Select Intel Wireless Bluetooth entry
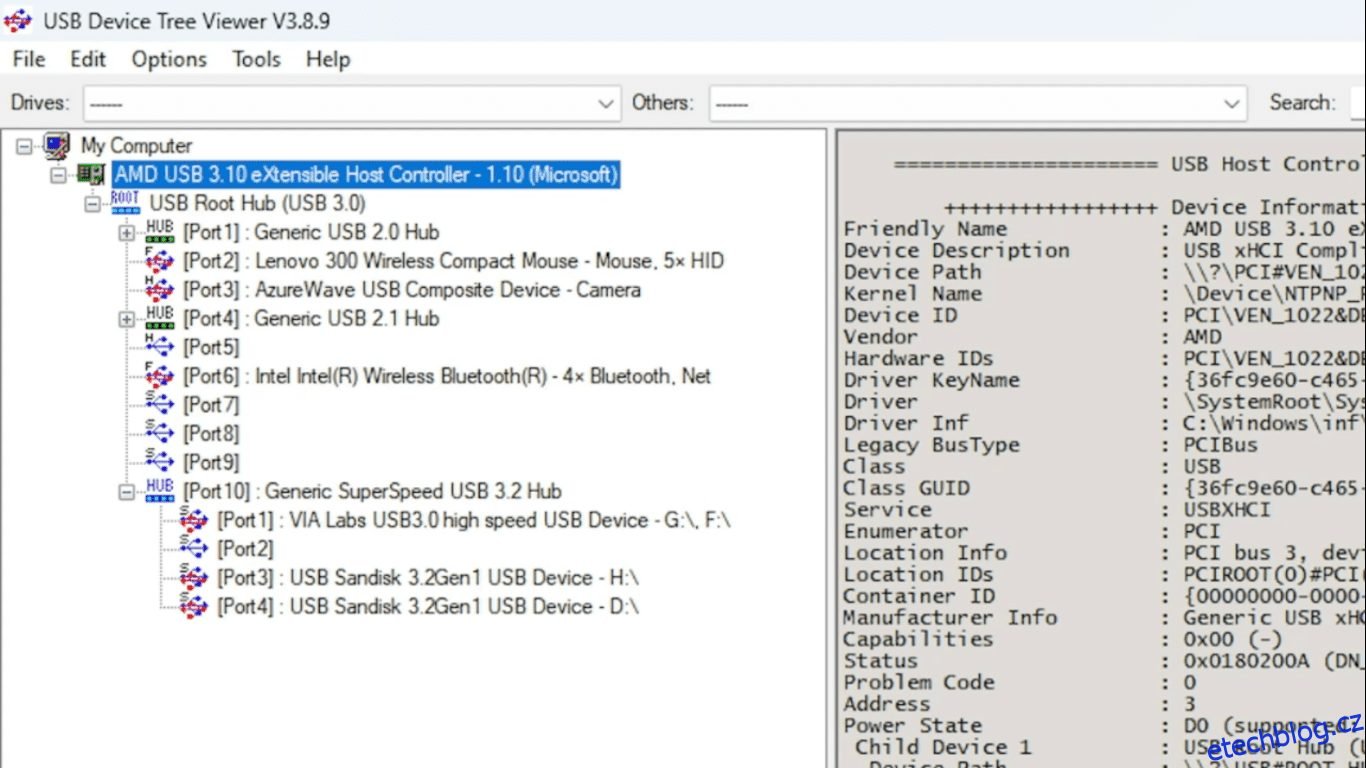Image resolution: width=1366 pixels, height=768 pixels. (x=447, y=376)
